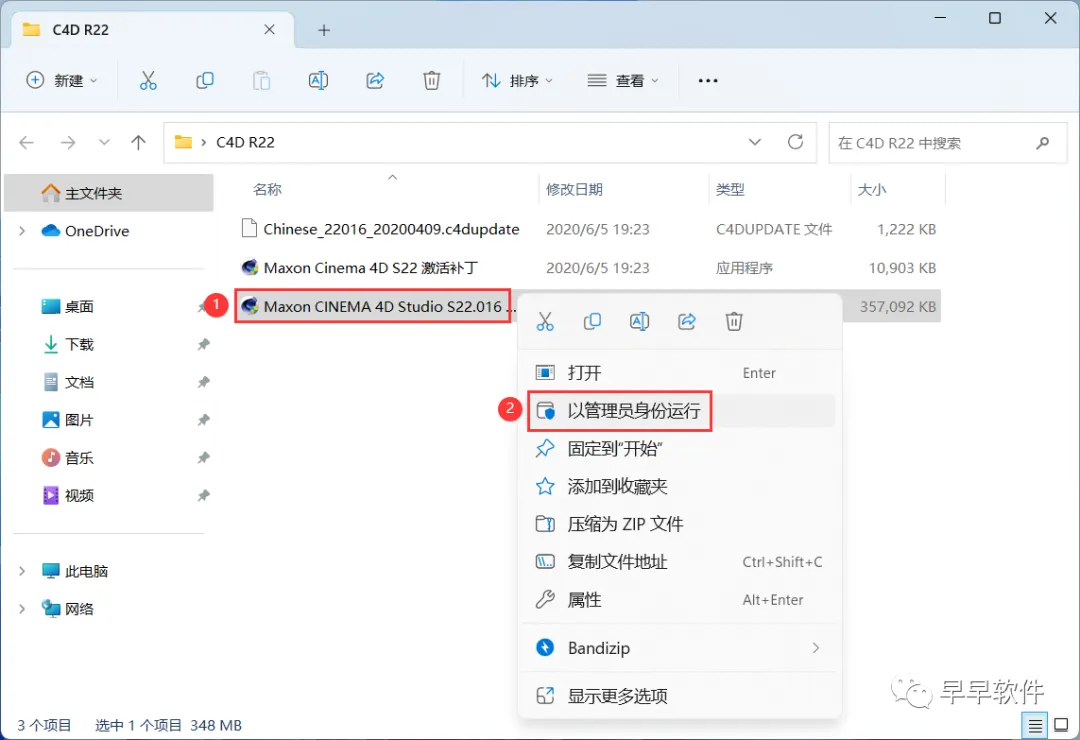Unpin 文档 from quick access
The height and width of the screenshot is (740, 1080).
click(x=204, y=382)
